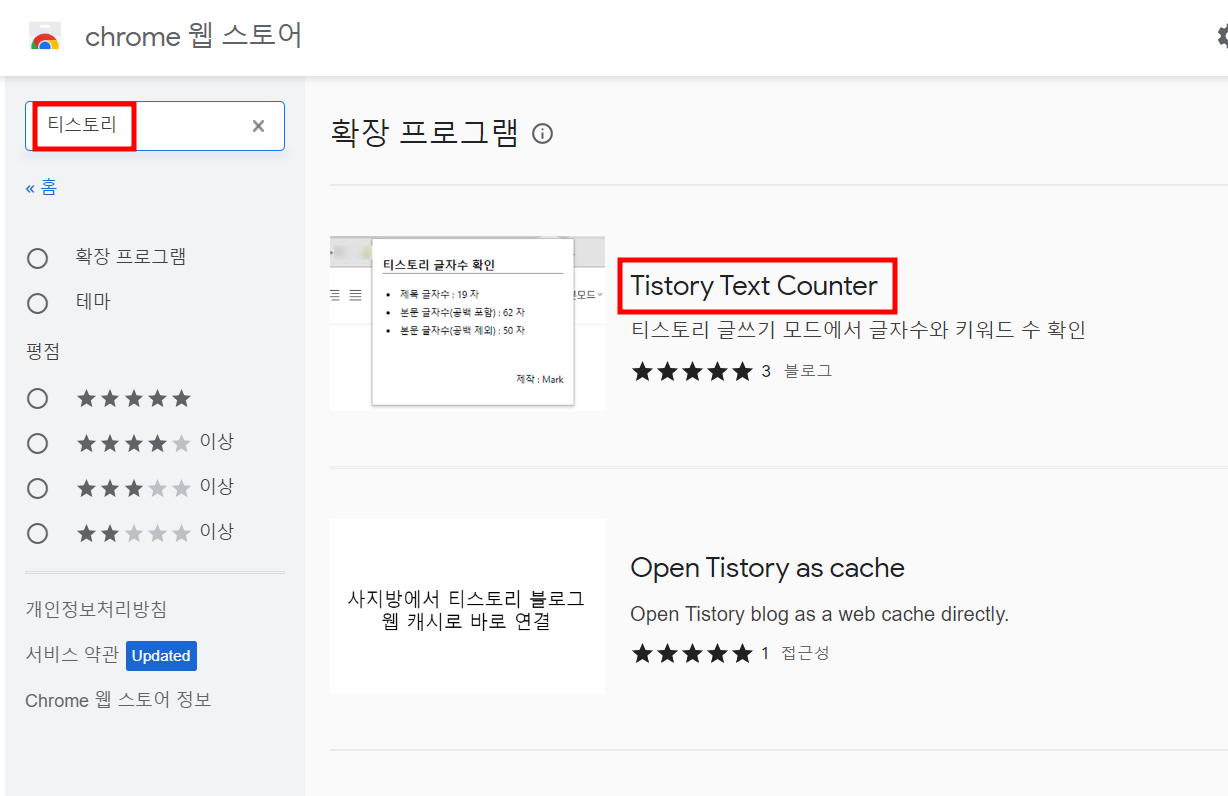Open the Open Tistory as cache title
Screen dimensions: 1228x796
point(767,568)
